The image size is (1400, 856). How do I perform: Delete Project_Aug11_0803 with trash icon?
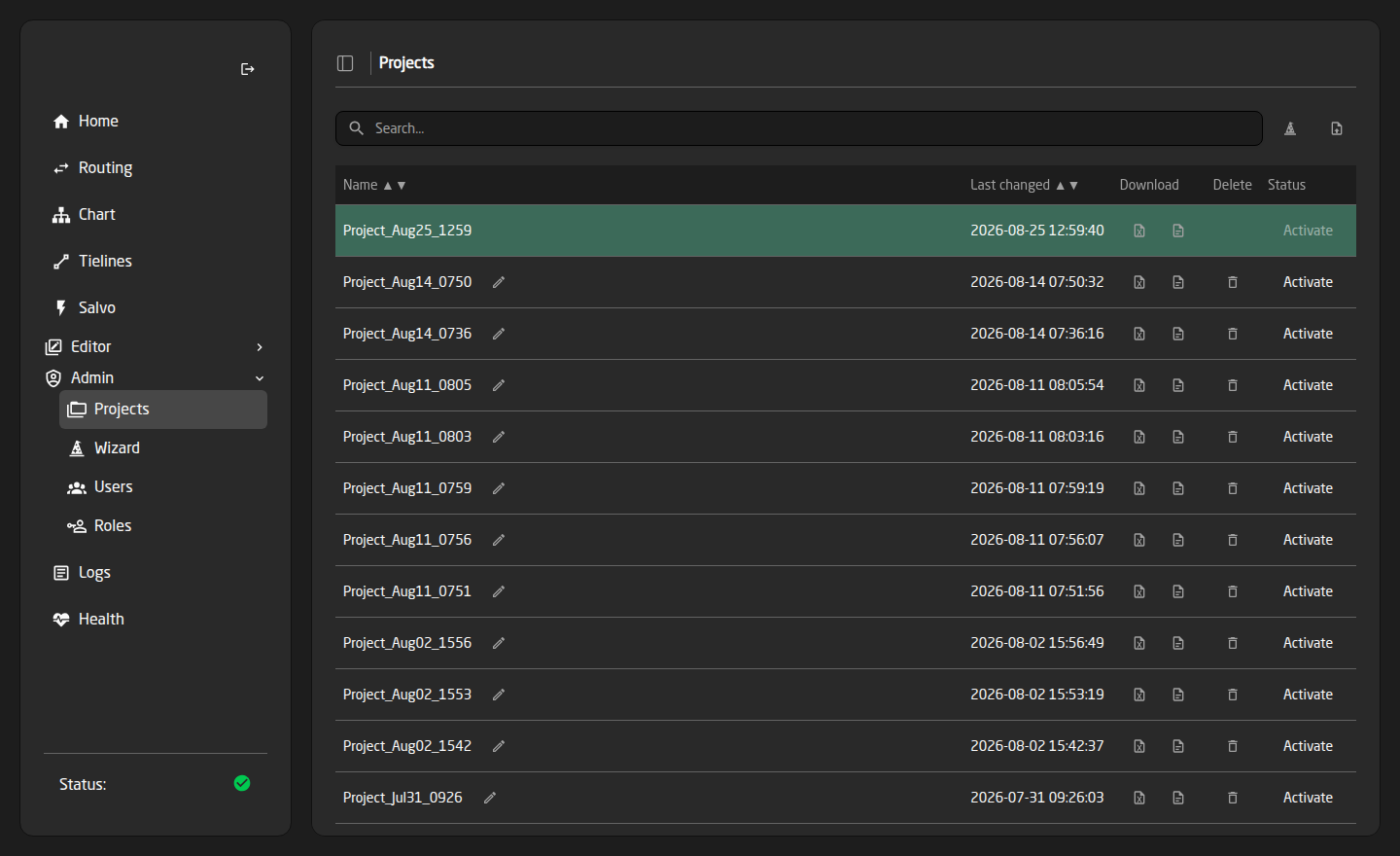(1233, 437)
